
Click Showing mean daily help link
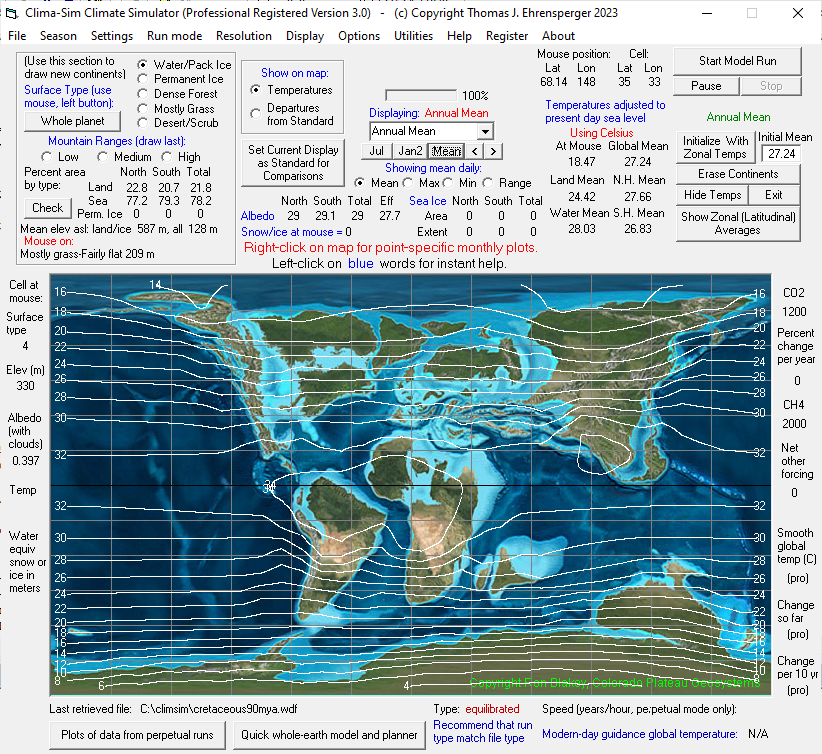433,168
